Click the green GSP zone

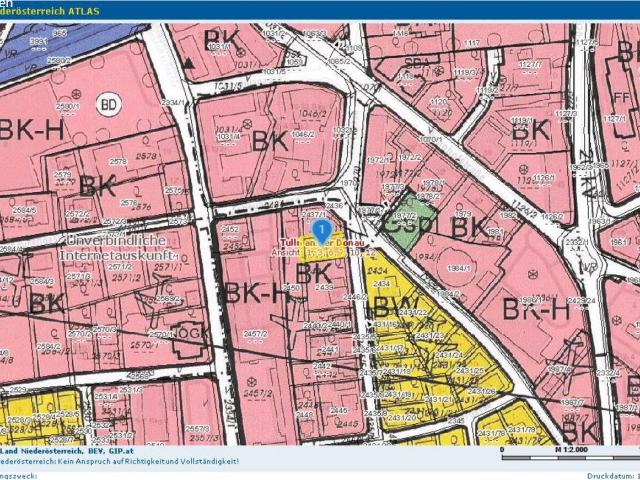tap(409, 220)
